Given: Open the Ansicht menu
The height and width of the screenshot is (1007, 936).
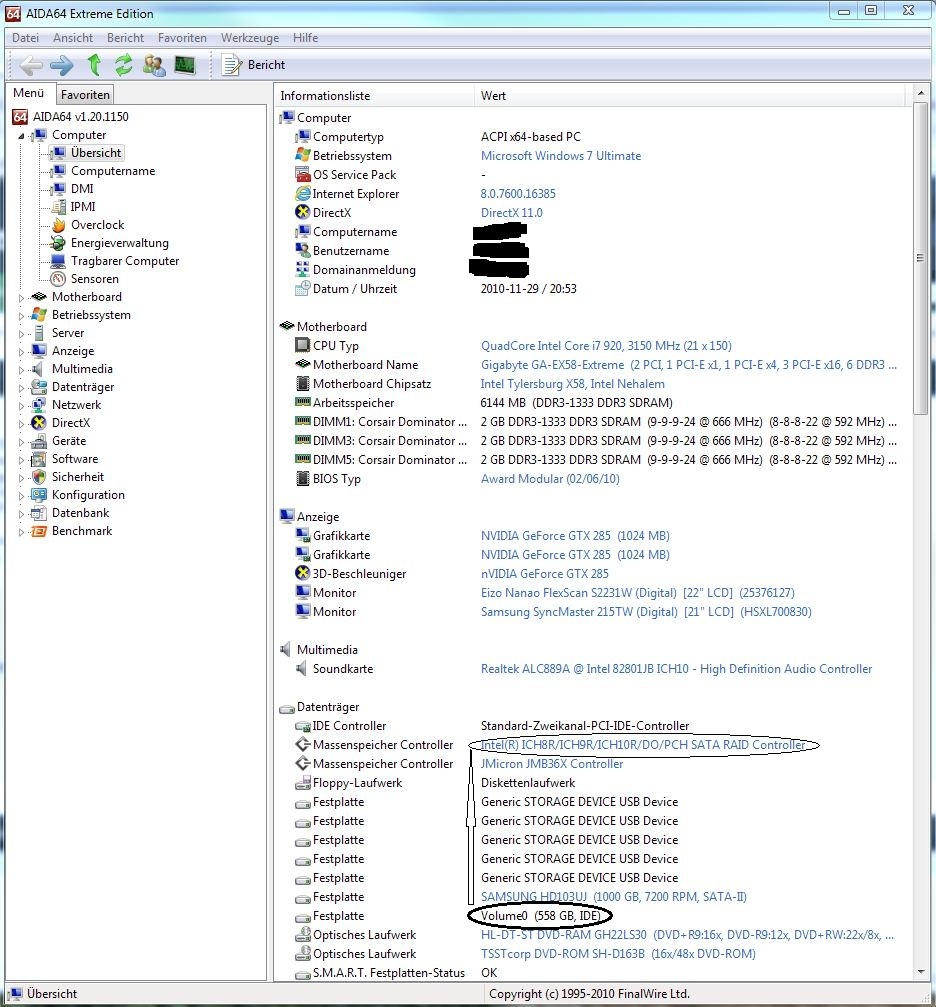Looking at the screenshot, I should tap(73, 38).
